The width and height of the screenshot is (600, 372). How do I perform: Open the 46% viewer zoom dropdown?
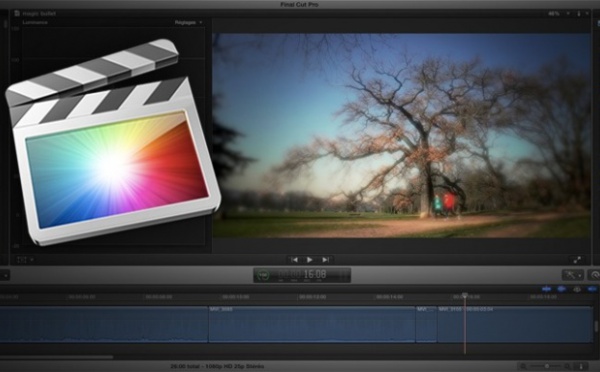[x=559, y=13]
